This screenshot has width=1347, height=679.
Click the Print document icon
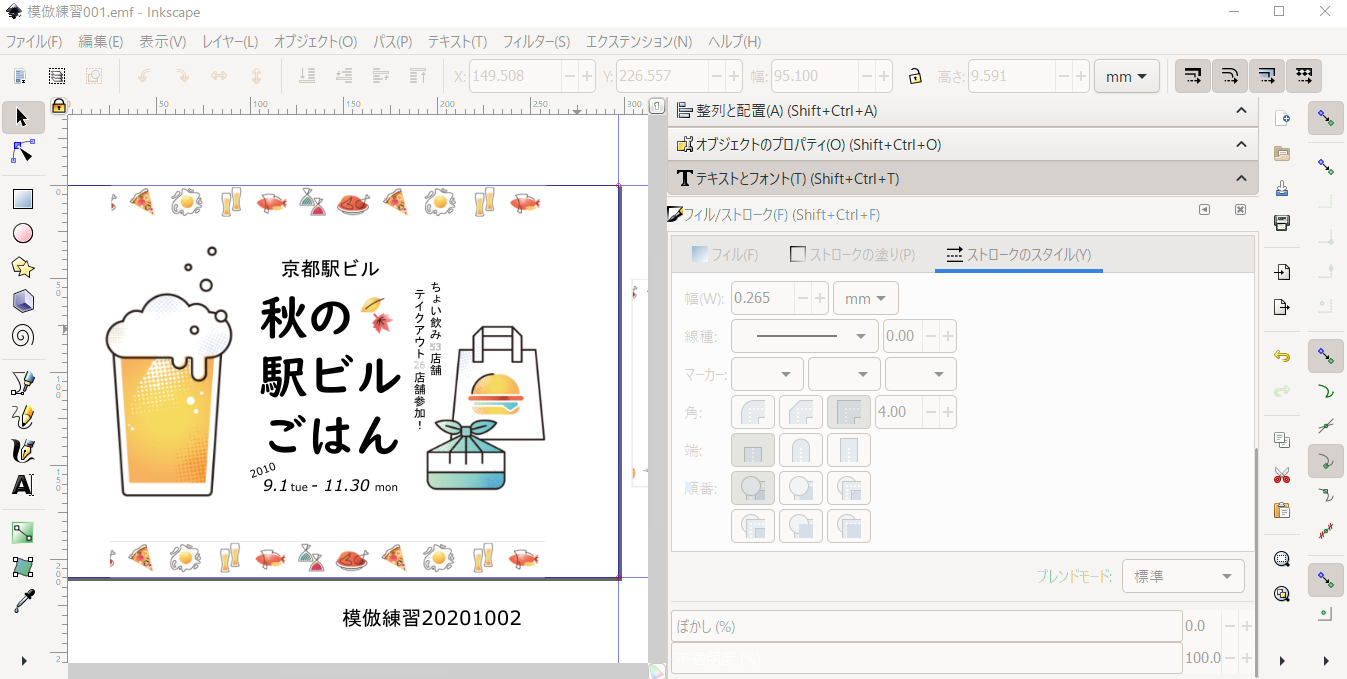[x=1282, y=222]
